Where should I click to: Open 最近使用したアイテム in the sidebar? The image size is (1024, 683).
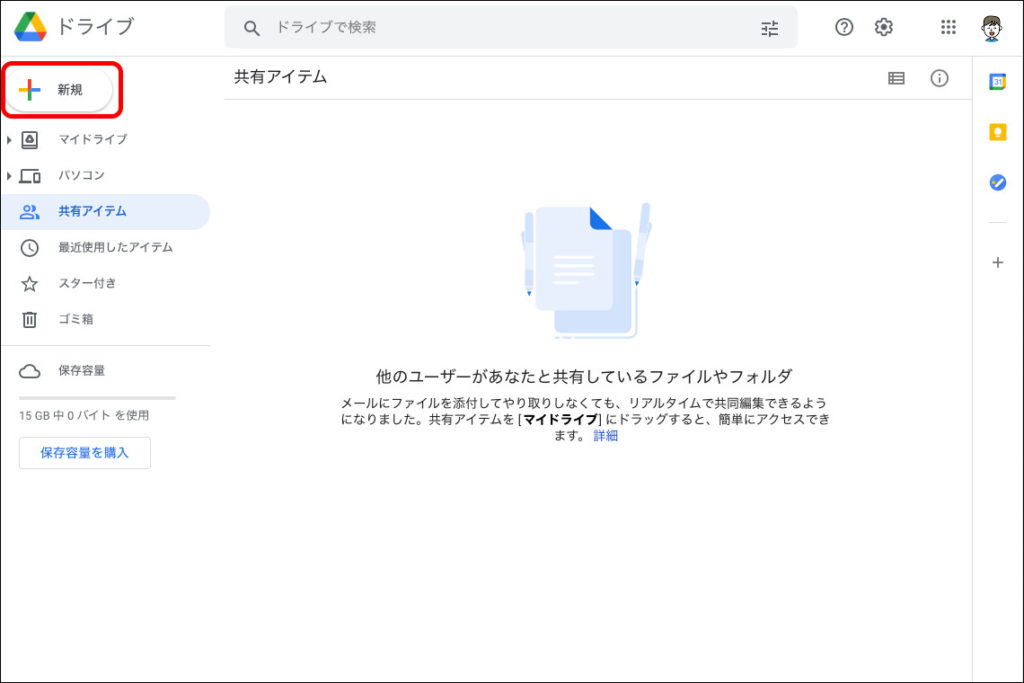114,247
